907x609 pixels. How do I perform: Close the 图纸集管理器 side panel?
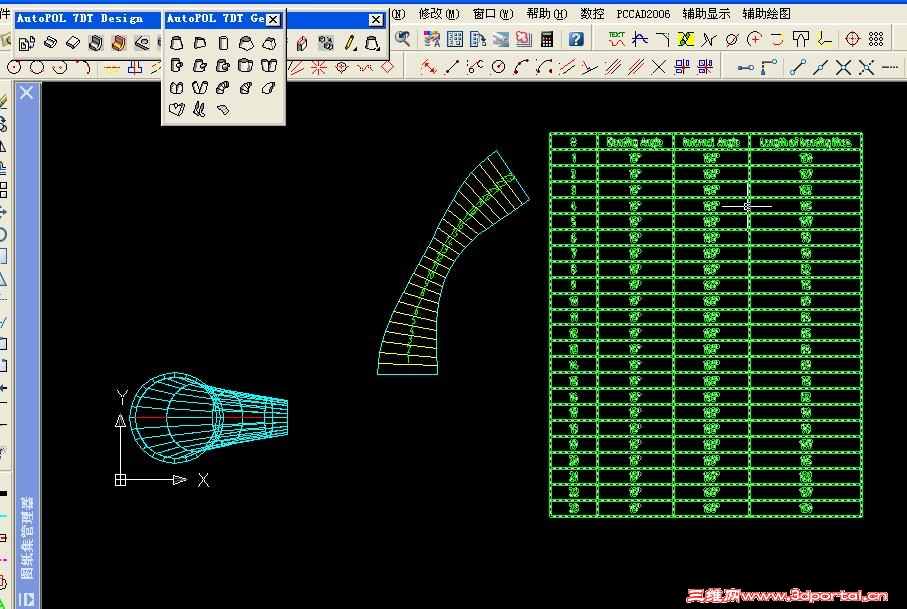point(27,93)
